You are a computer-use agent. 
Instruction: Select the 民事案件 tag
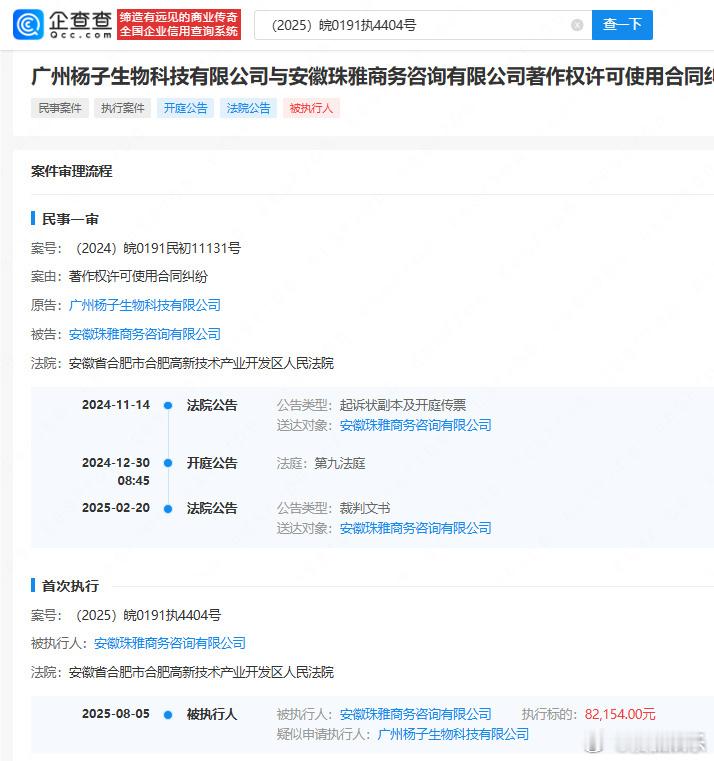pos(60,108)
